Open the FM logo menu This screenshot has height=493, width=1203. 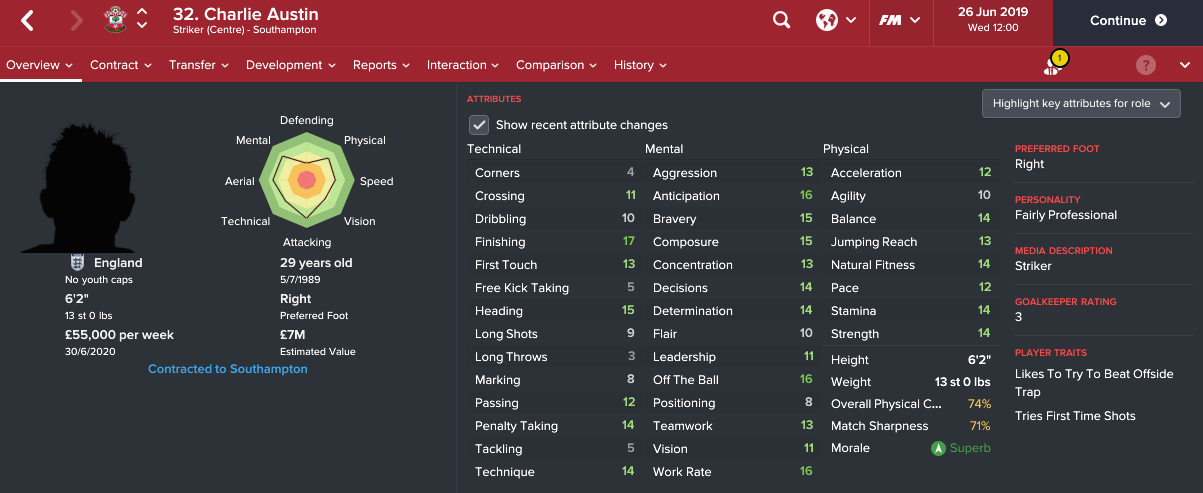(x=900, y=20)
